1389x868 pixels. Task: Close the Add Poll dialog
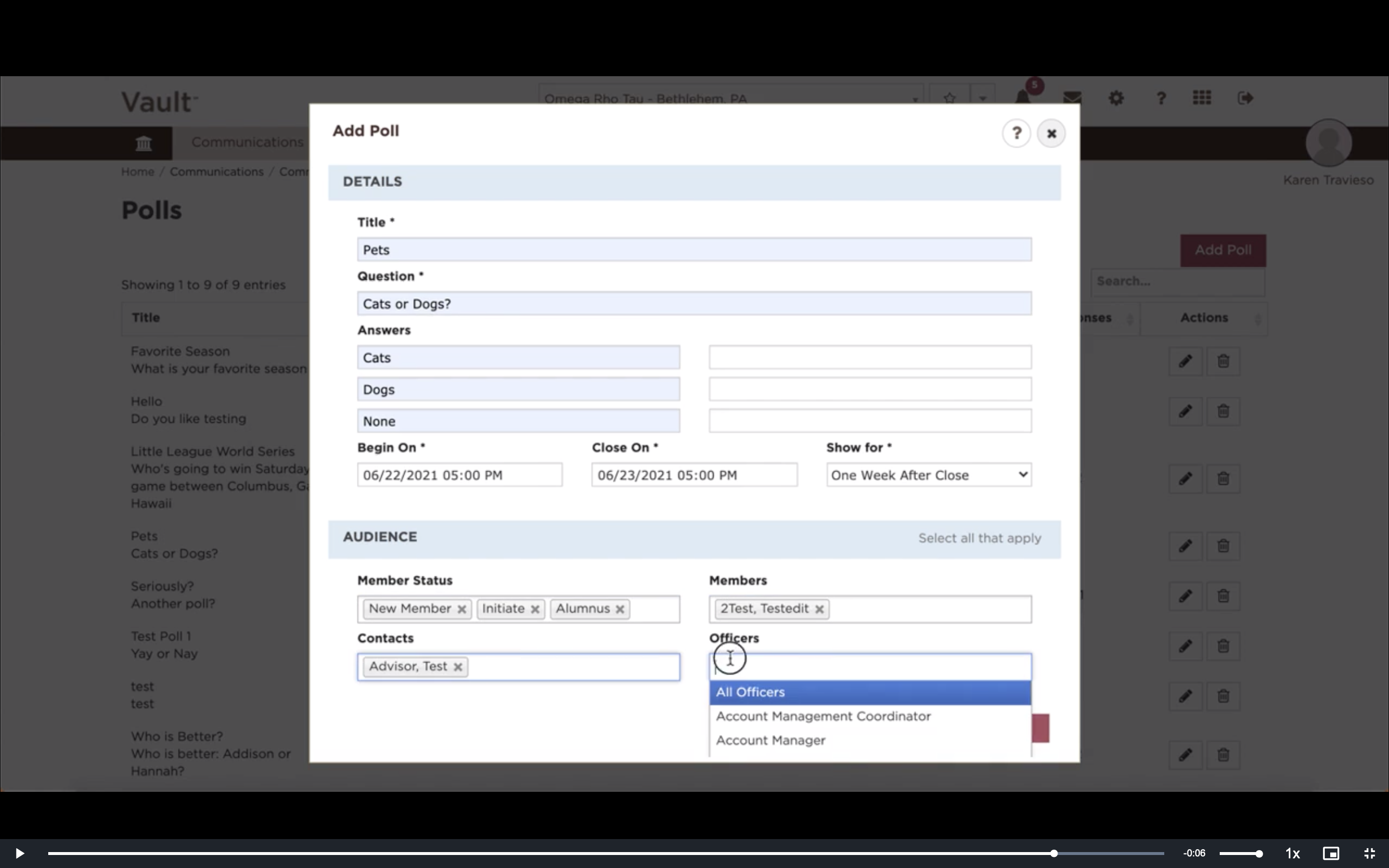point(1051,133)
